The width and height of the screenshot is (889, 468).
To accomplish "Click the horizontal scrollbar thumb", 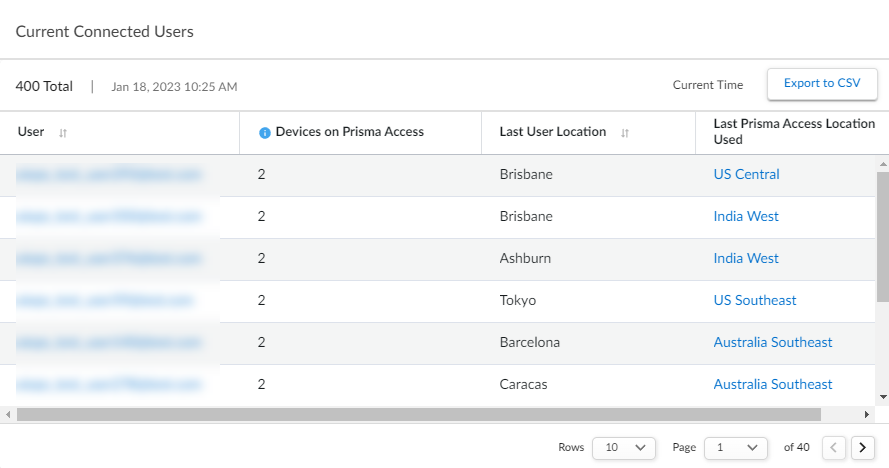I will coord(418,414).
